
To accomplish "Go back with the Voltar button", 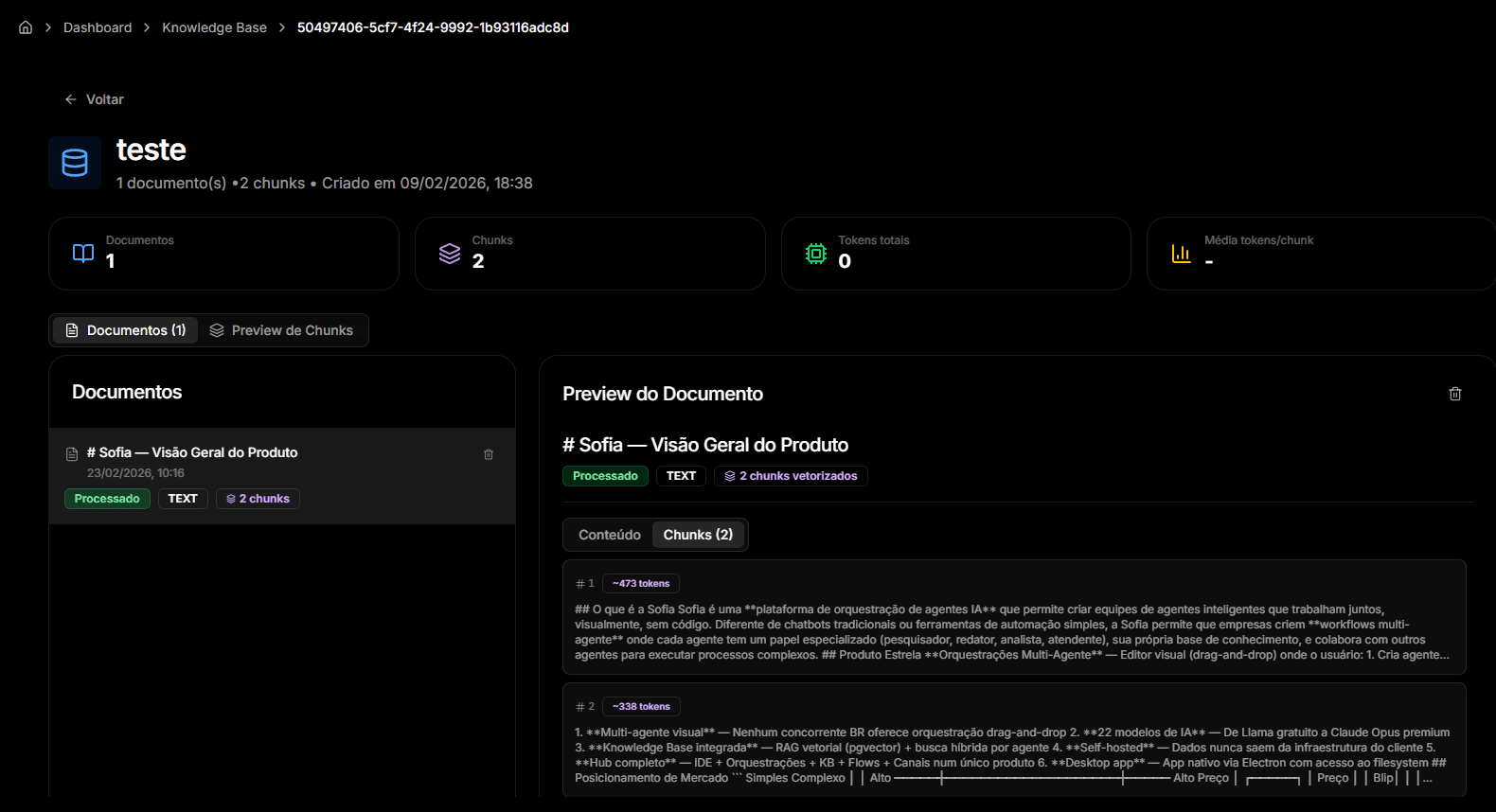I will tap(94, 99).
